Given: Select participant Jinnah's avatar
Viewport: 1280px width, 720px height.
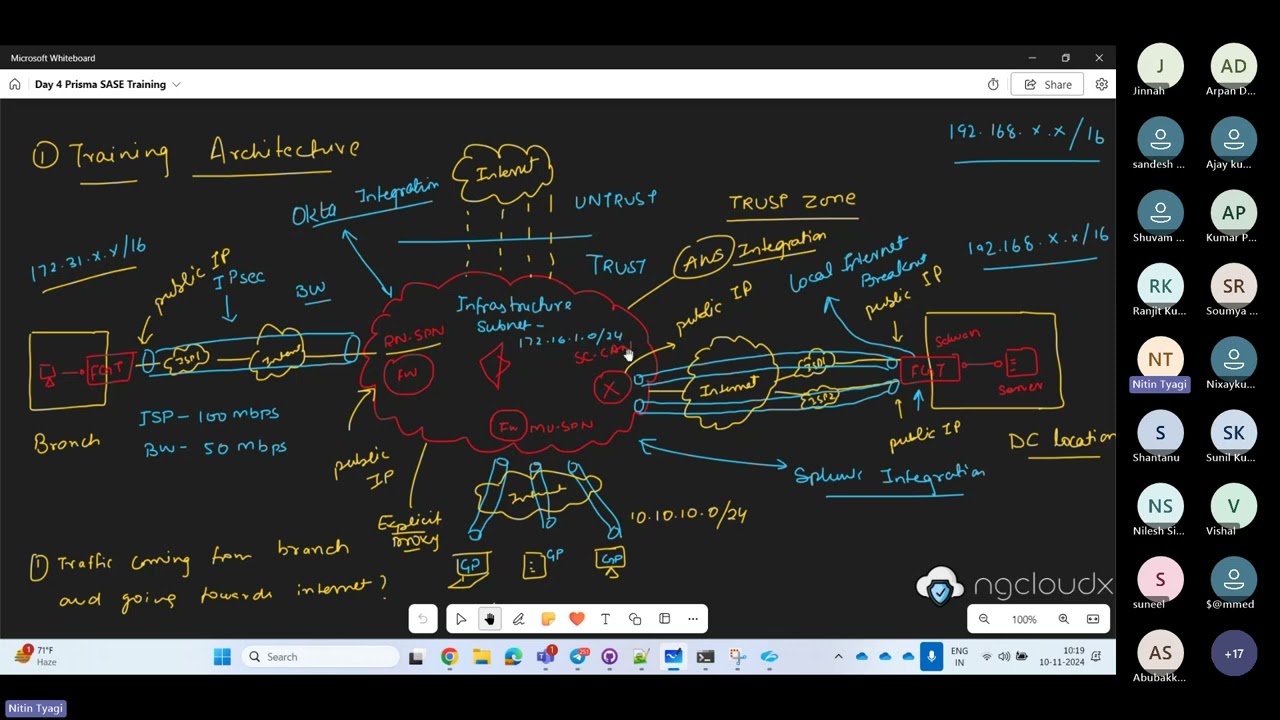Looking at the screenshot, I should (x=1160, y=66).
